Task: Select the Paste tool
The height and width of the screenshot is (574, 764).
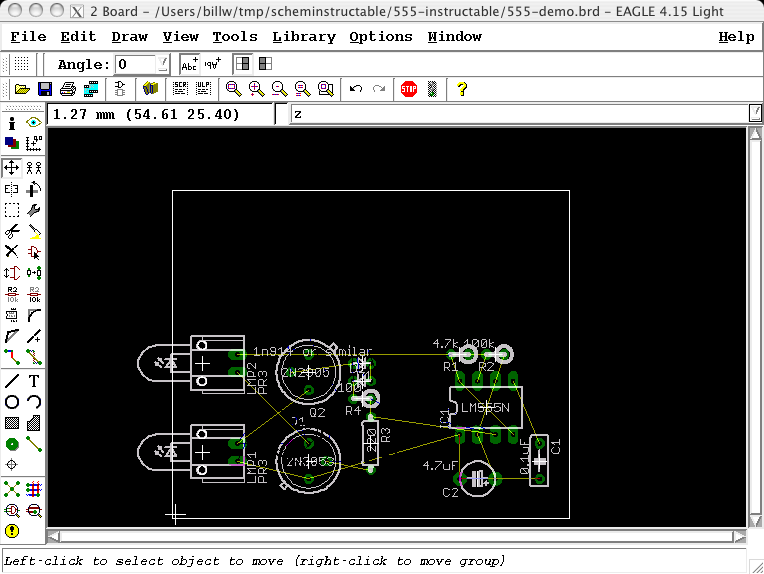Action: [34, 231]
